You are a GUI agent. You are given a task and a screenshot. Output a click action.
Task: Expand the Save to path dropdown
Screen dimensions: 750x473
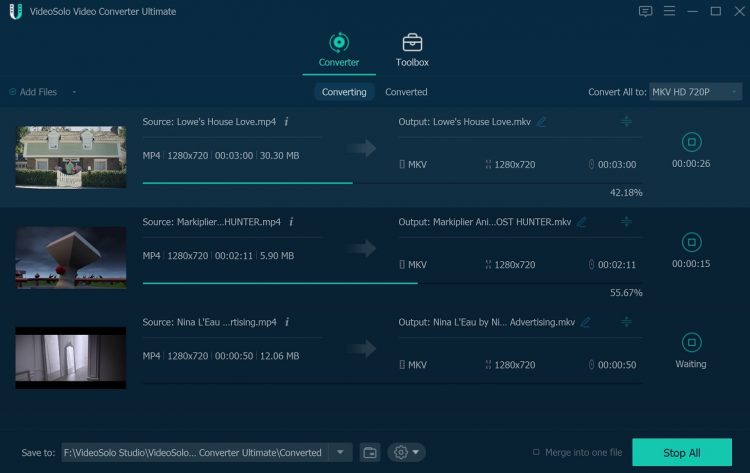pyautogui.click(x=340, y=452)
